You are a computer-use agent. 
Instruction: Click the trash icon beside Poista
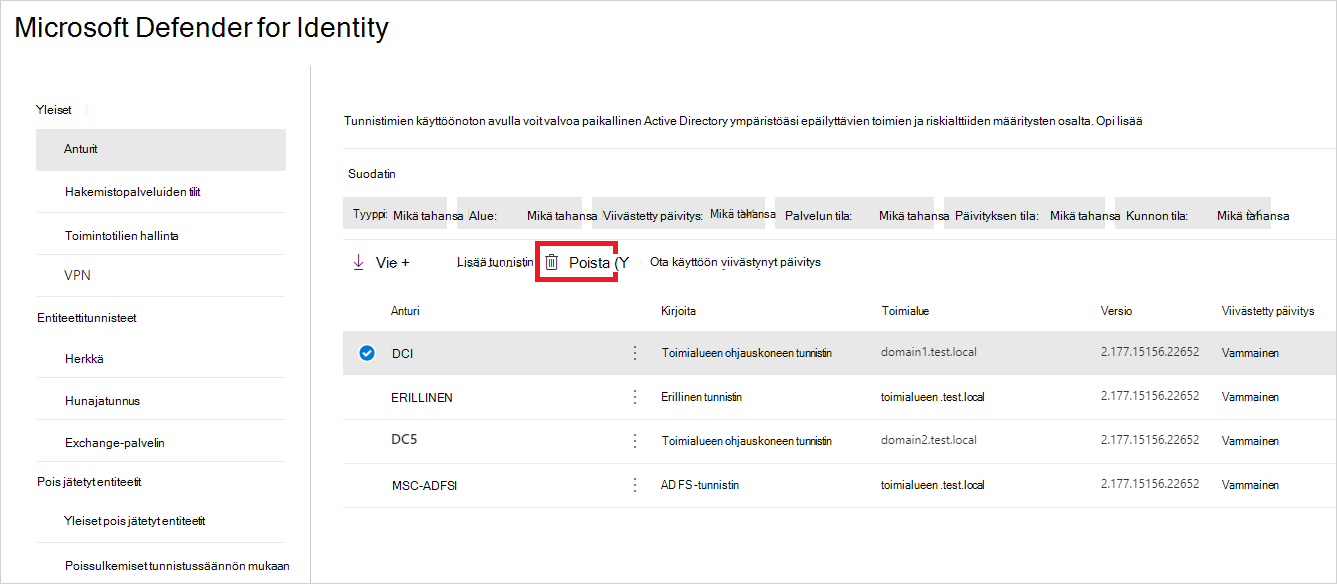click(x=551, y=262)
